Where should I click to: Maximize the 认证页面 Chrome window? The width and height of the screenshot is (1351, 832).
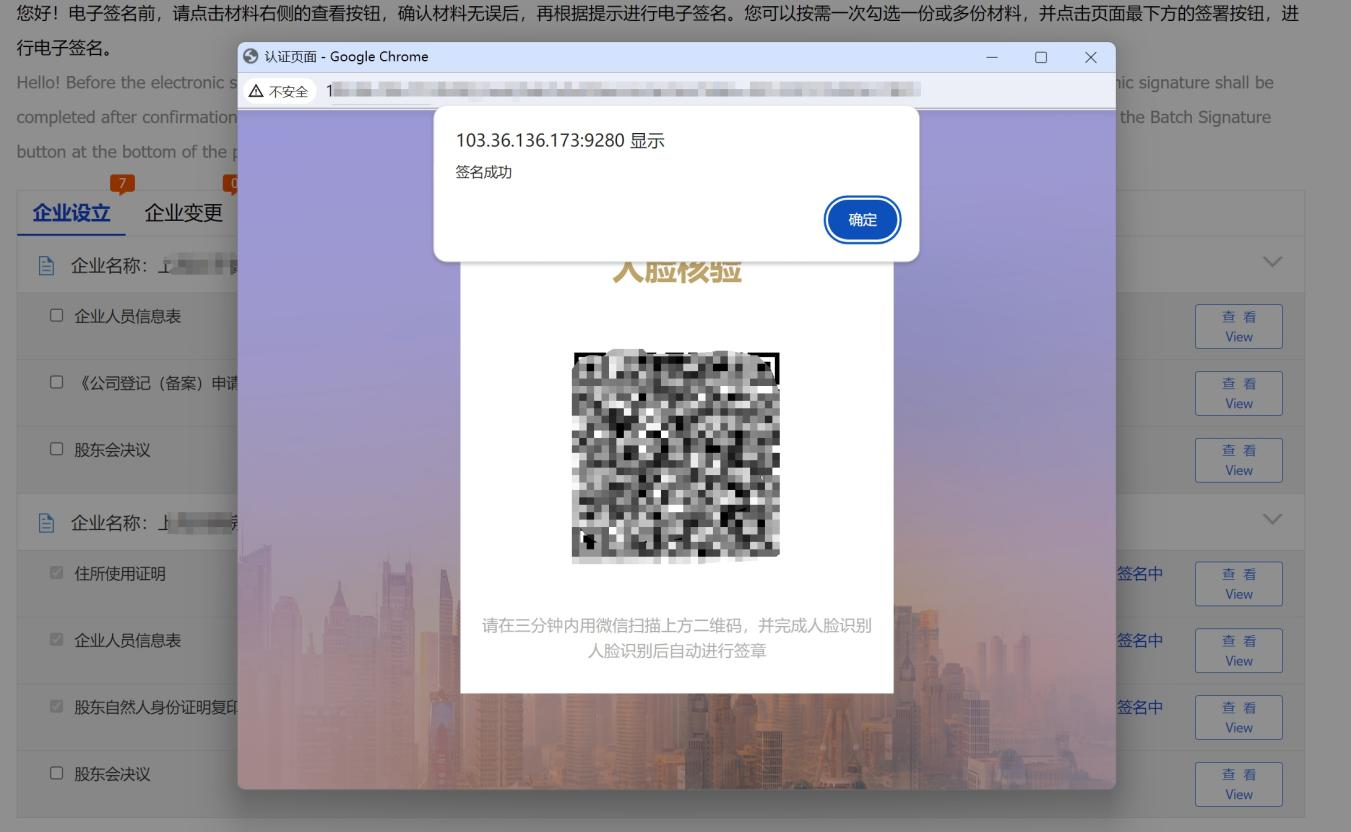point(1041,57)
